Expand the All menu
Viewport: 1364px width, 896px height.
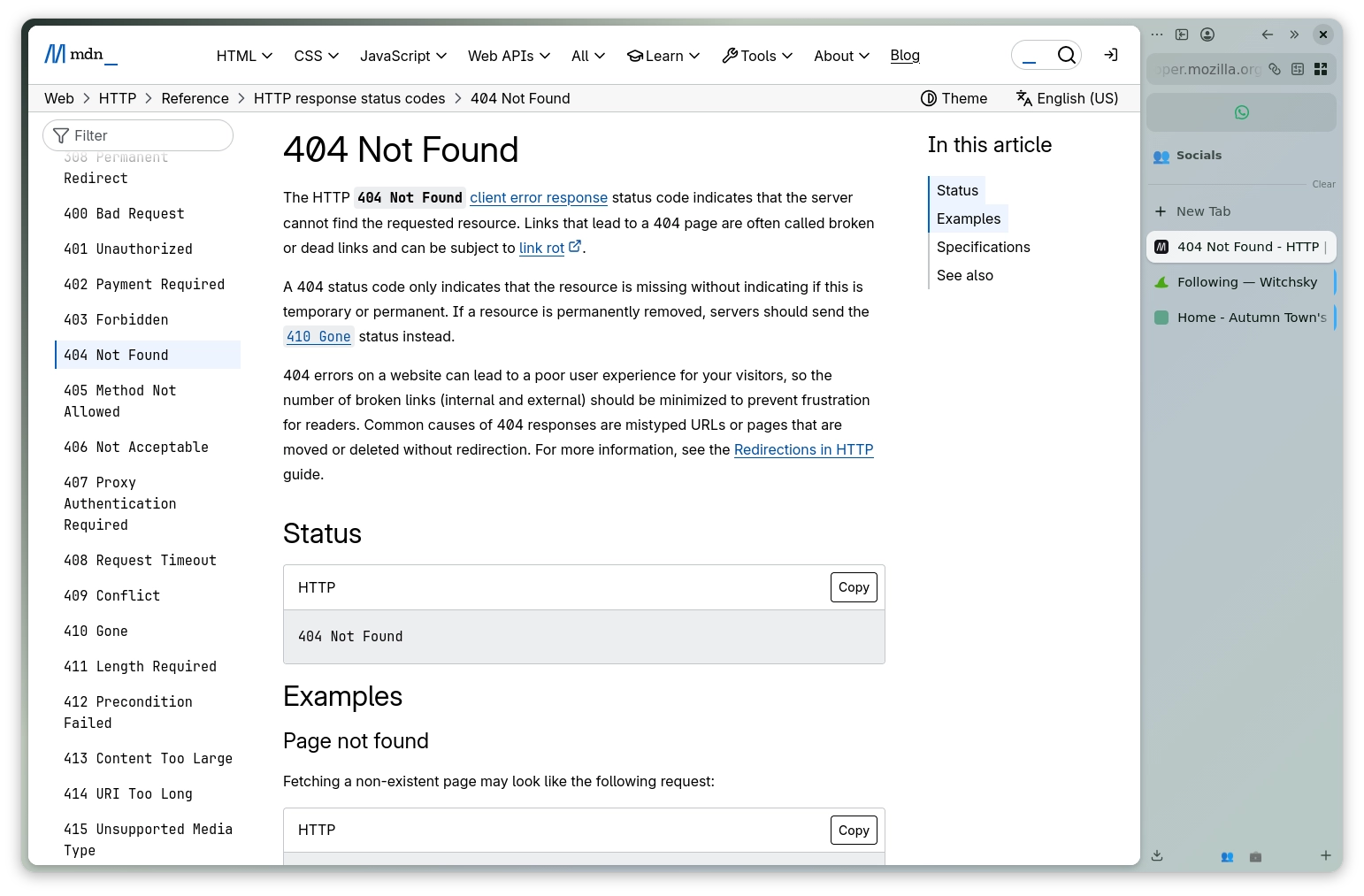point(588,56)
